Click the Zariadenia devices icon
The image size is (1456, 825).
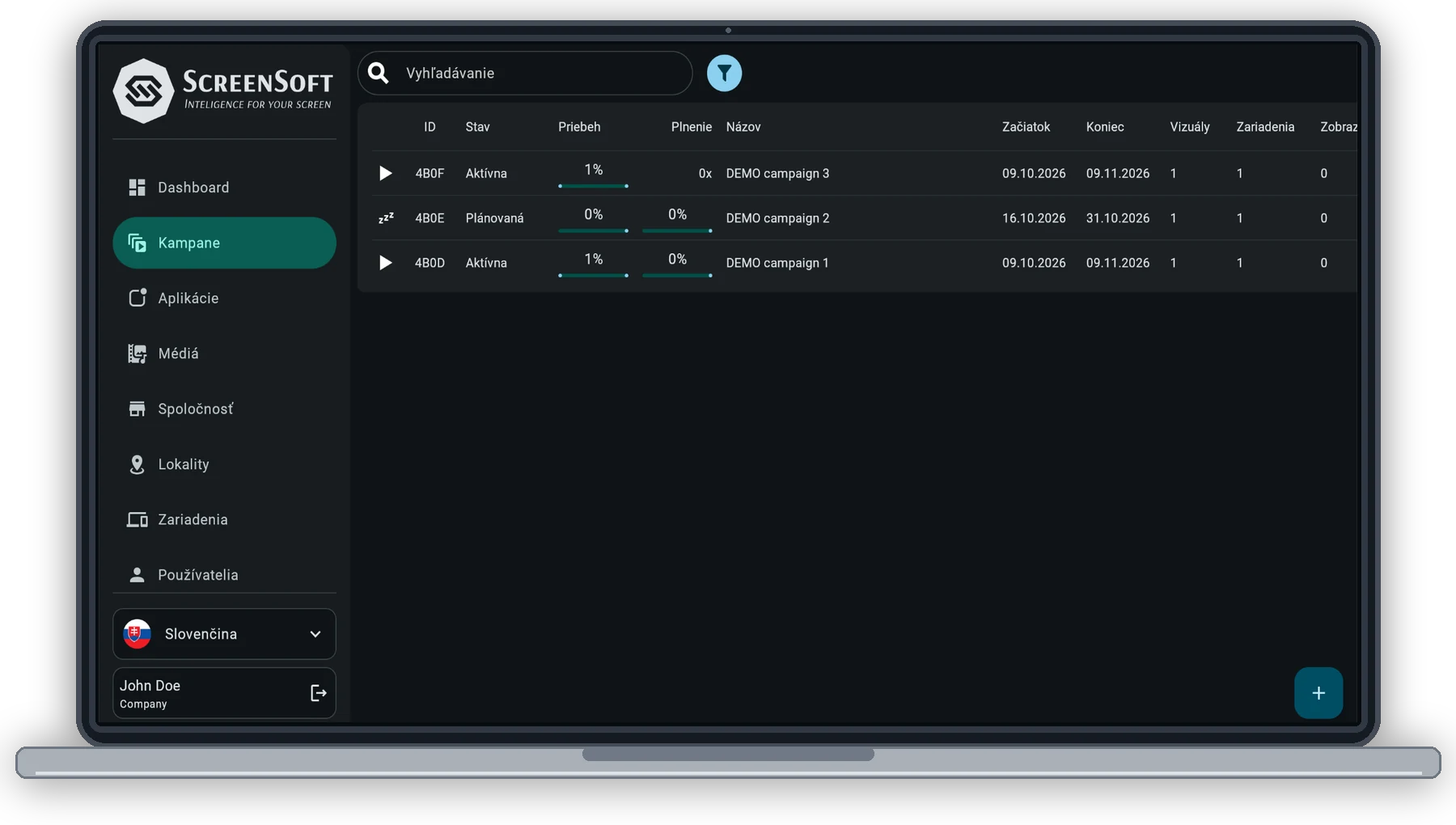pos(137,519)
